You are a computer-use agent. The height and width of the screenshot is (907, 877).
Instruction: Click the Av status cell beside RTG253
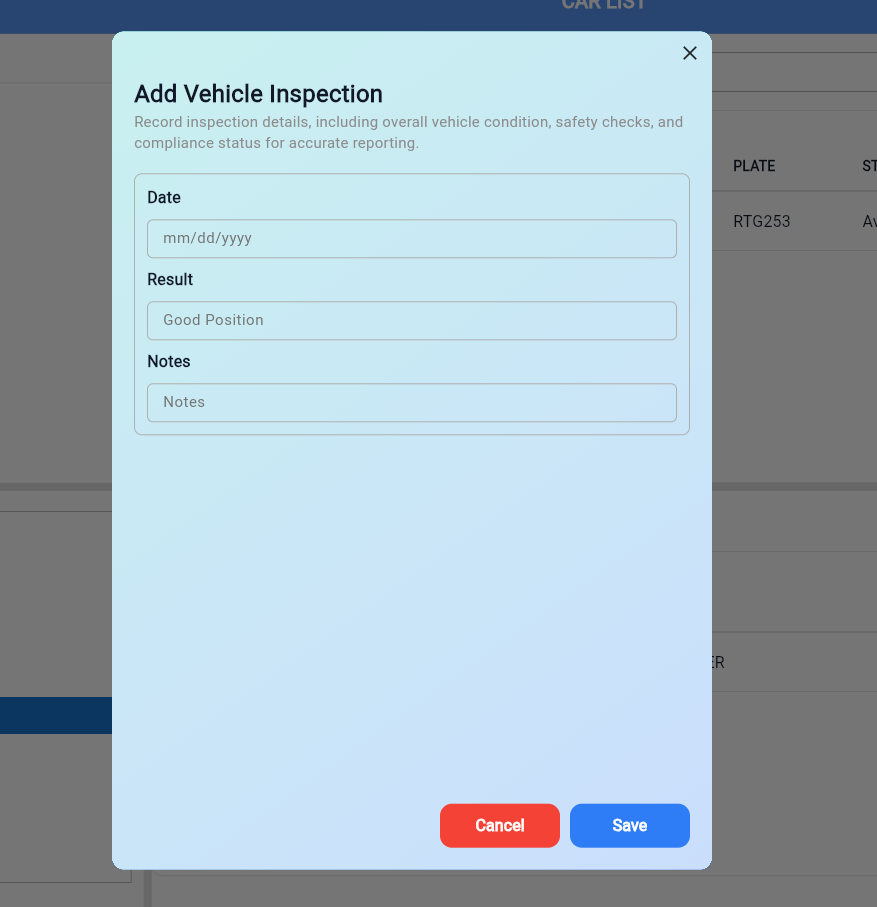(868, 222)
